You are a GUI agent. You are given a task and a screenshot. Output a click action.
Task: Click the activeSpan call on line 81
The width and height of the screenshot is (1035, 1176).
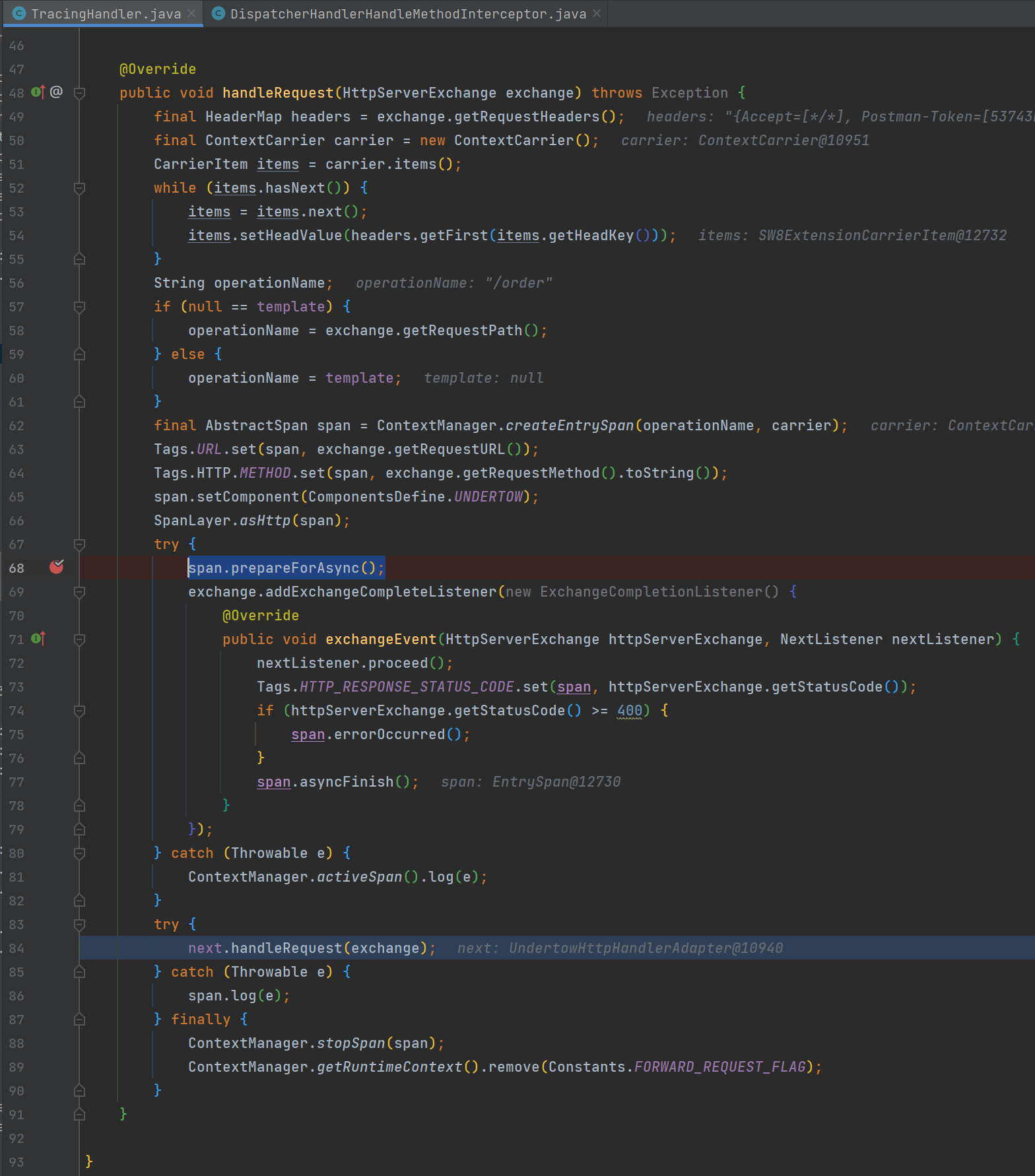[359, 877]
